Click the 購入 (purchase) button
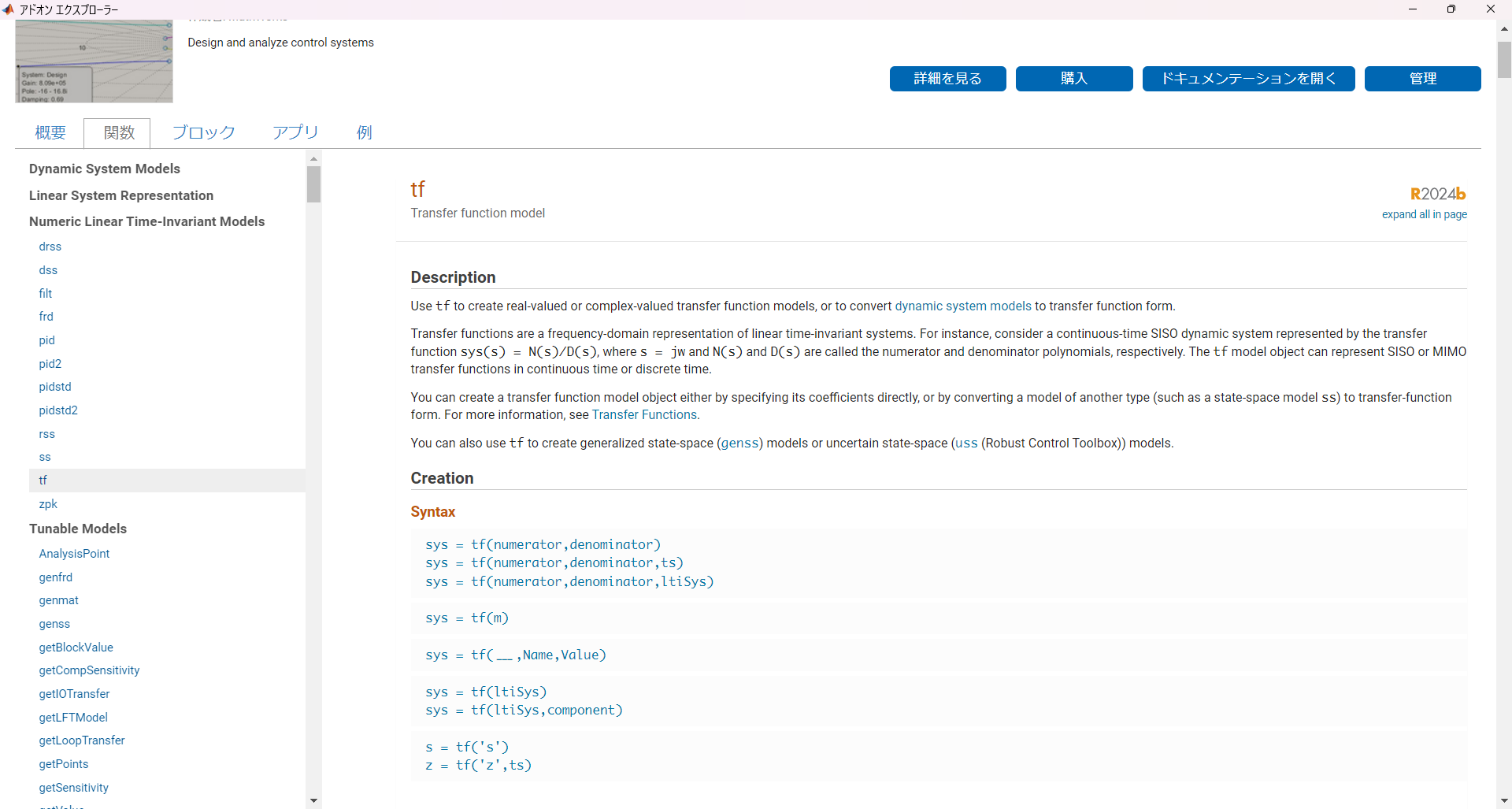Image resolution: width=1512 pixels, height=809 pixels. click(x=1074, y=79)
